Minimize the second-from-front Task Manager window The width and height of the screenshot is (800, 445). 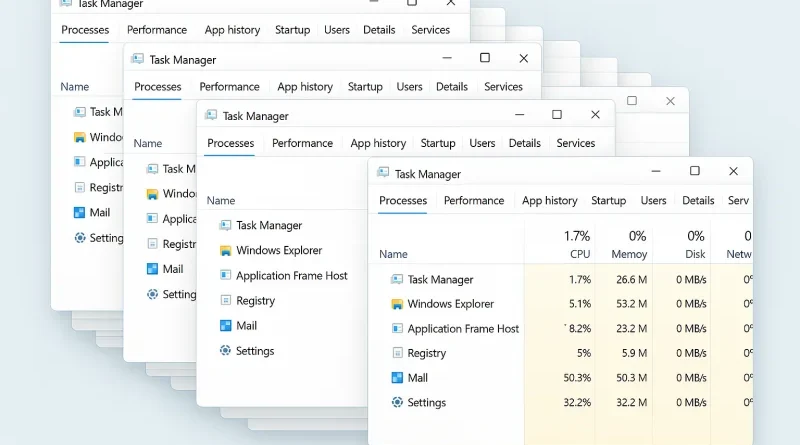[519, 115]
